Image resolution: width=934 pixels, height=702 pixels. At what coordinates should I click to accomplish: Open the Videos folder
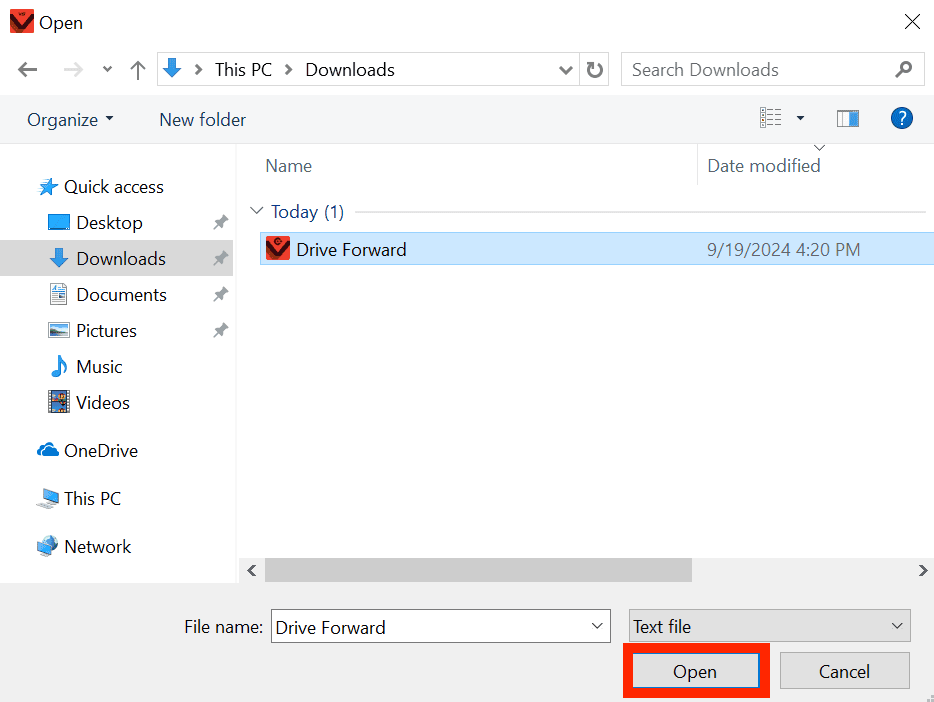[x=101, y=402]
